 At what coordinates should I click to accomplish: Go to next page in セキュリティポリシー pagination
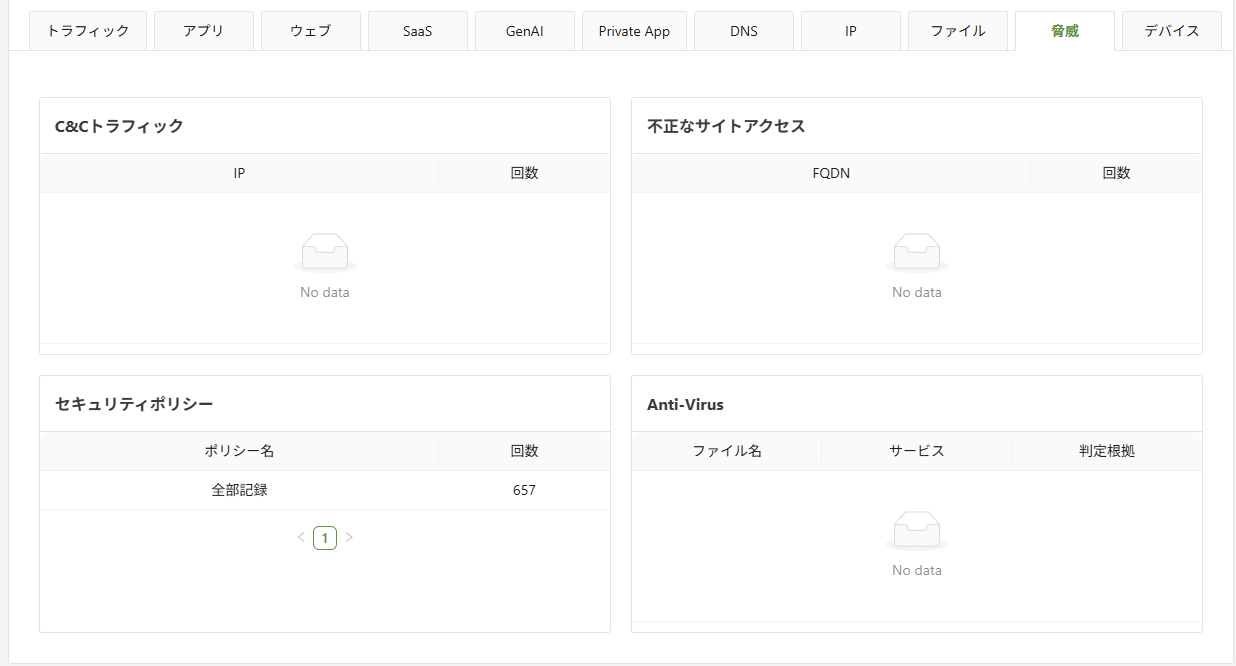pyautogui.click(x=349, y=538)
